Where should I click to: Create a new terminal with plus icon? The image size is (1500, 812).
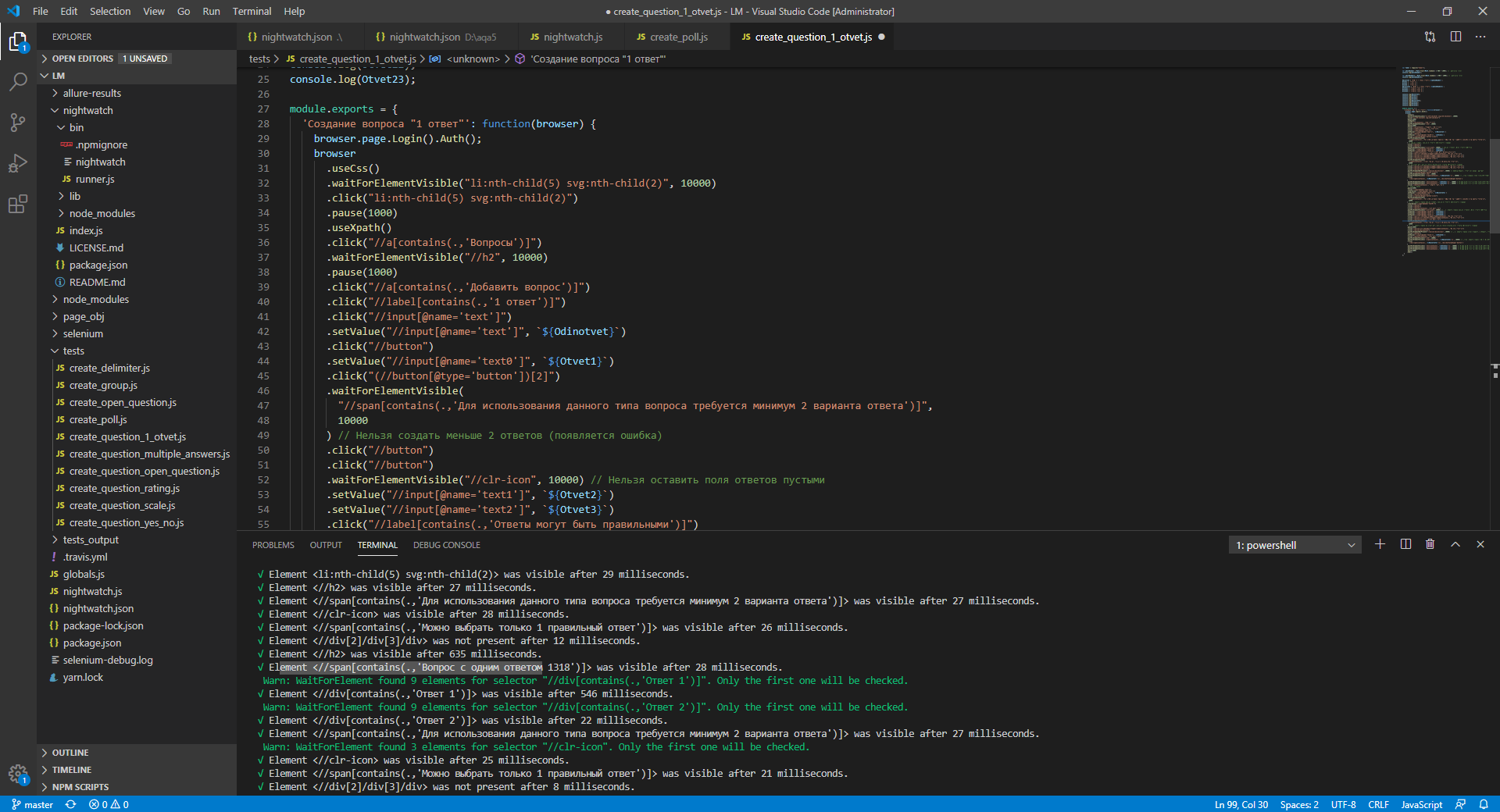(1380, 544)
